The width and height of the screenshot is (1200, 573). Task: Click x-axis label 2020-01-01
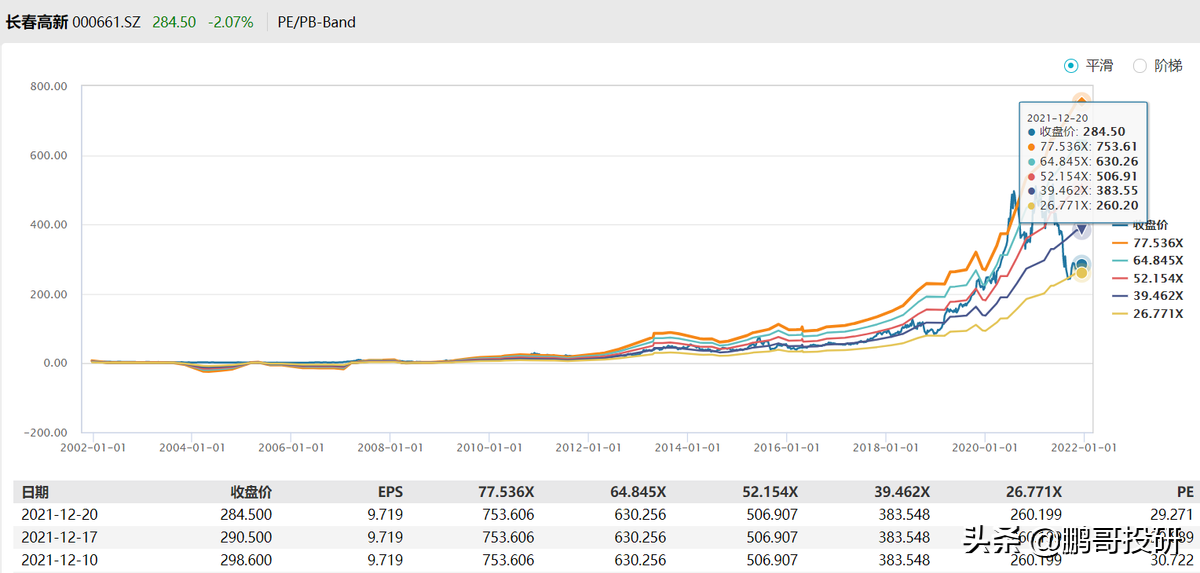(x=985, y=449)
